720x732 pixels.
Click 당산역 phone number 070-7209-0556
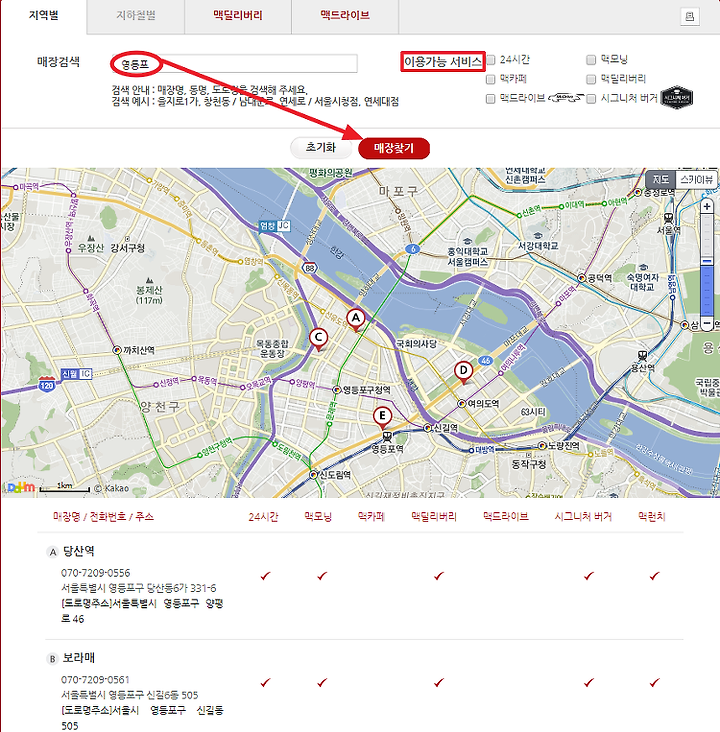[95, 573]
